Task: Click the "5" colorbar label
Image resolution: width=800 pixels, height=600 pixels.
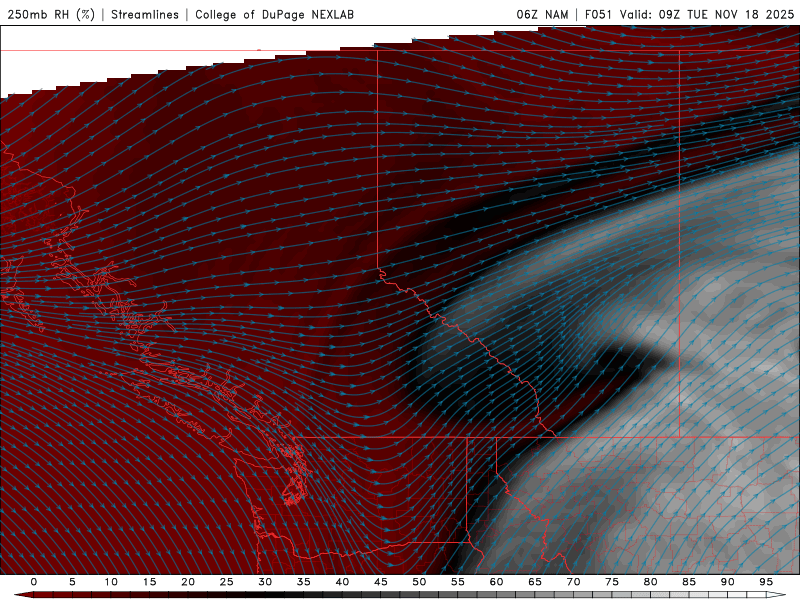Action: [x=72, y=582]
